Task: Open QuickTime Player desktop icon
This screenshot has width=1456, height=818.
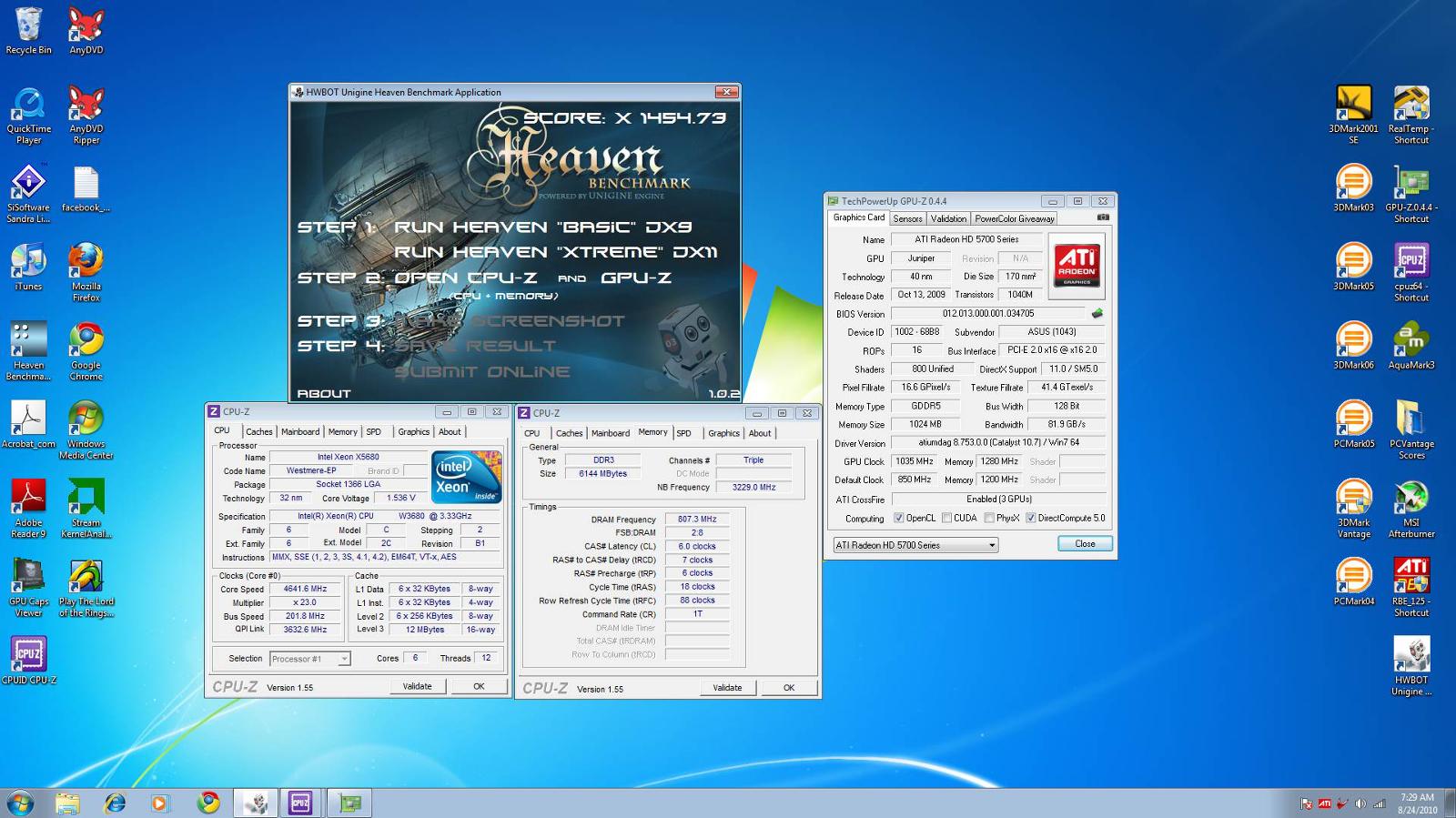Action: click(28, 116)
